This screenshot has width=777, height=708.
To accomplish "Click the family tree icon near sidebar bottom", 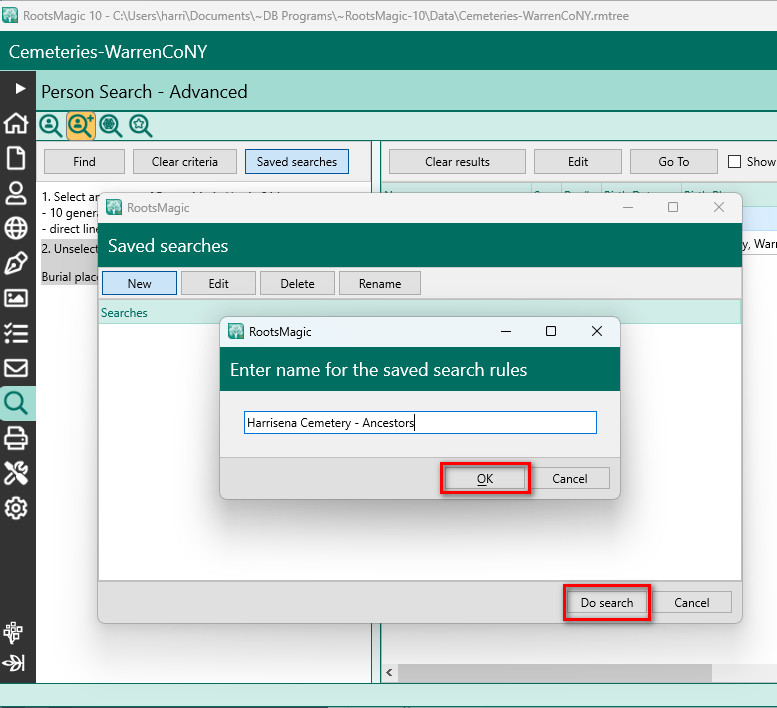I will coord(13,632).
